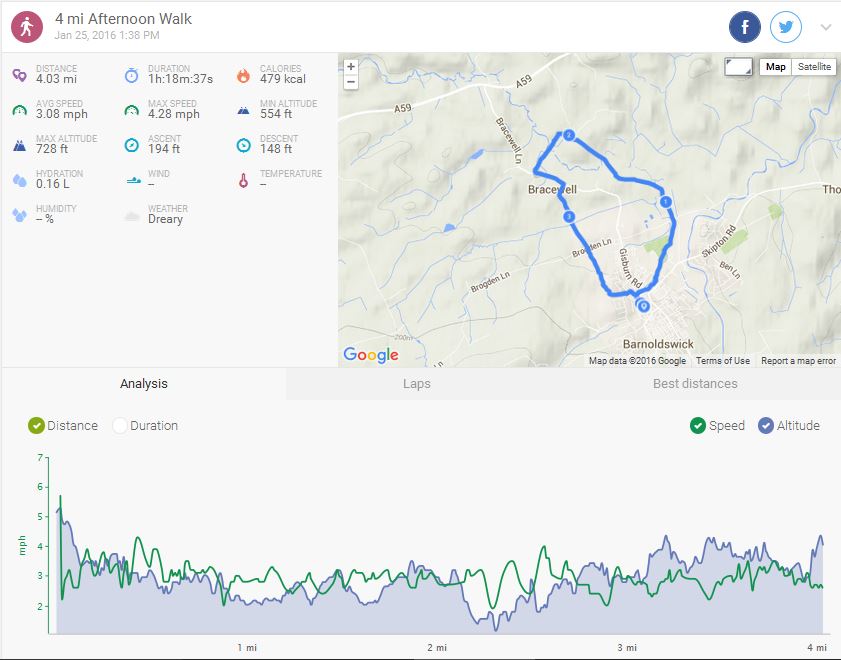
Task: Share the walk on Facebook
Action: pyautogui.click(x=745, y=27)
